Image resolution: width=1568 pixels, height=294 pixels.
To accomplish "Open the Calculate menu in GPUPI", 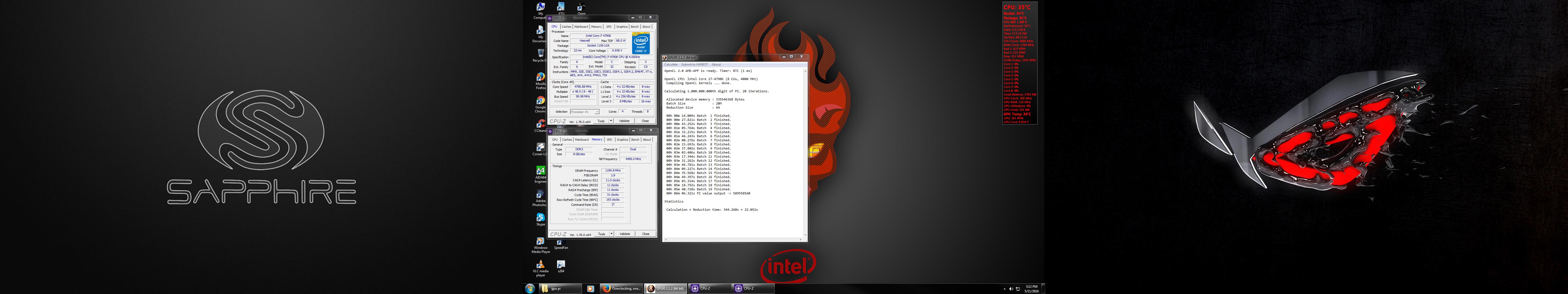I will tap(671, 65).
